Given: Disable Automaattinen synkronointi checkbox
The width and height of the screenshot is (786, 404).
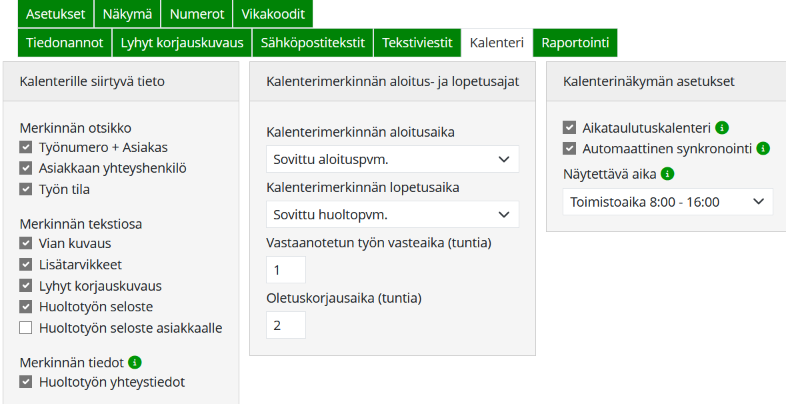Looking at the screenshot, I should pos(570,149).
